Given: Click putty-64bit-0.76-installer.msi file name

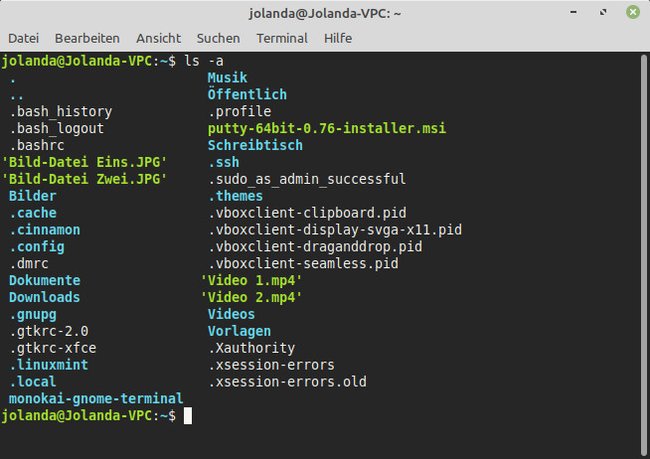Looking at the screenshot, I should (327, 129).
